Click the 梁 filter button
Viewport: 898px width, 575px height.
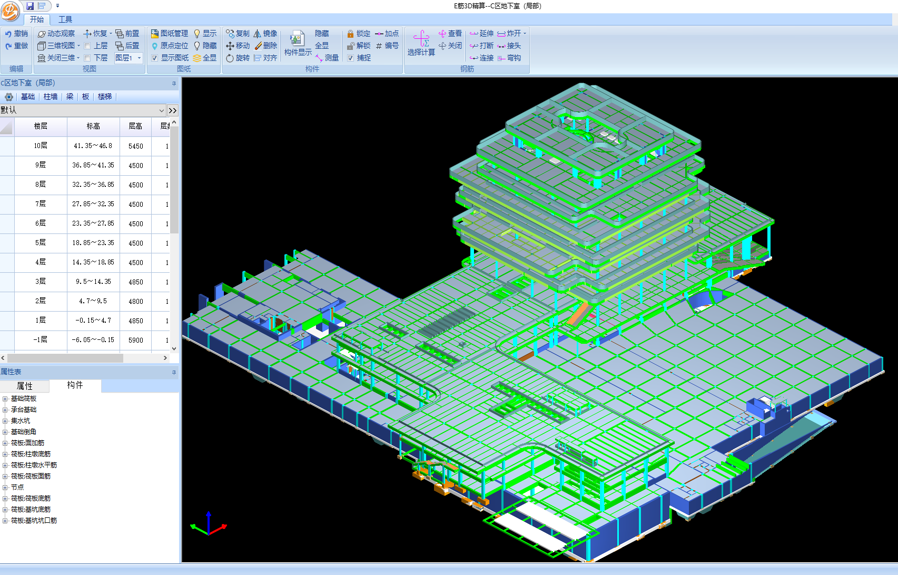[x=70, y=97]
